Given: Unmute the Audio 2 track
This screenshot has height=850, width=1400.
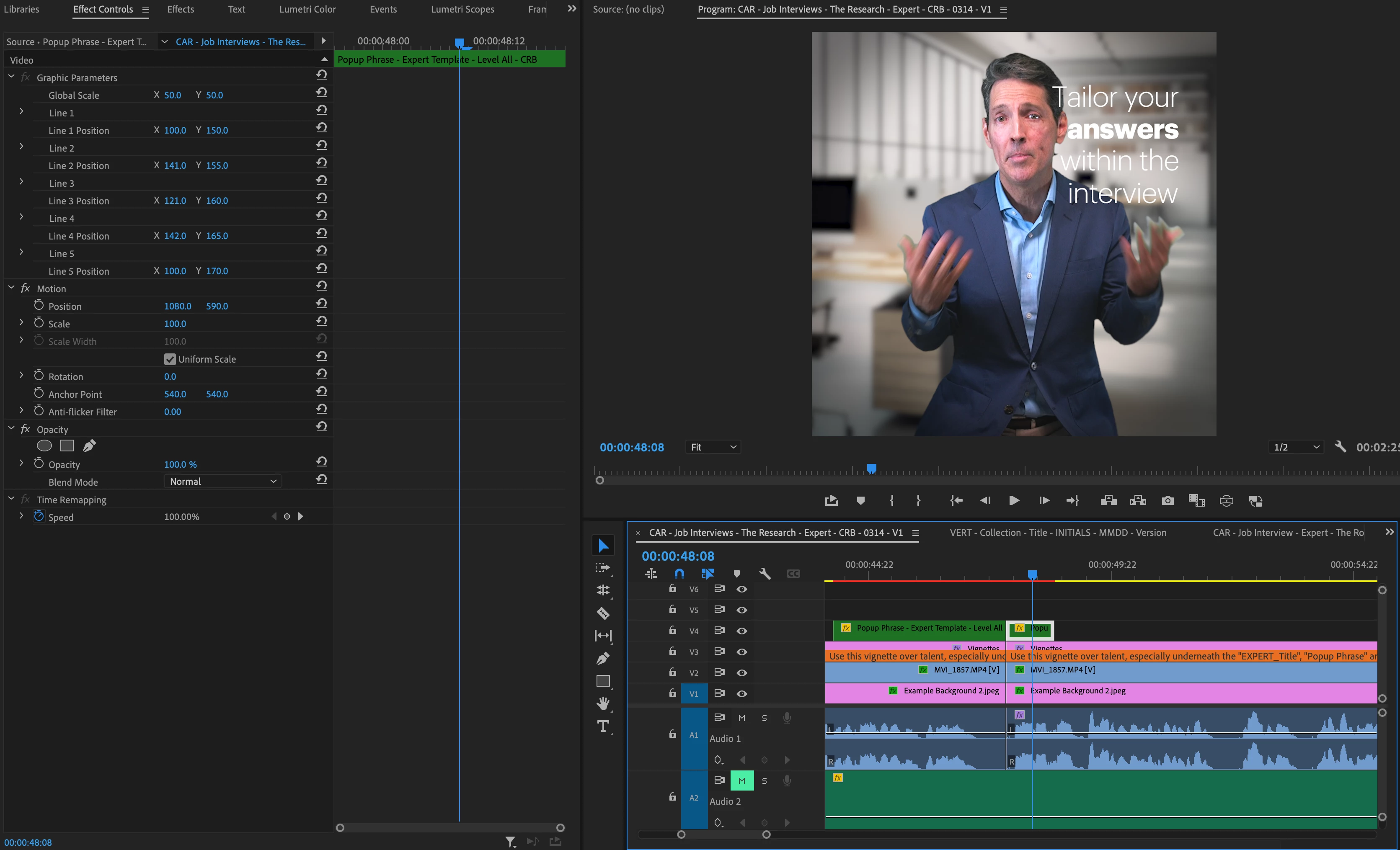Looking at the screenshot, I should coord(741,781).
